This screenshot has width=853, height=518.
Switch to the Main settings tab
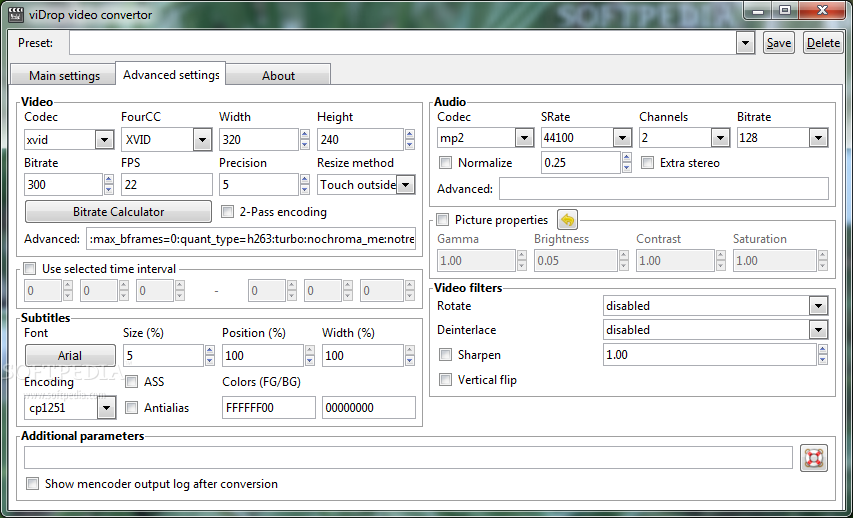(64, 76)
